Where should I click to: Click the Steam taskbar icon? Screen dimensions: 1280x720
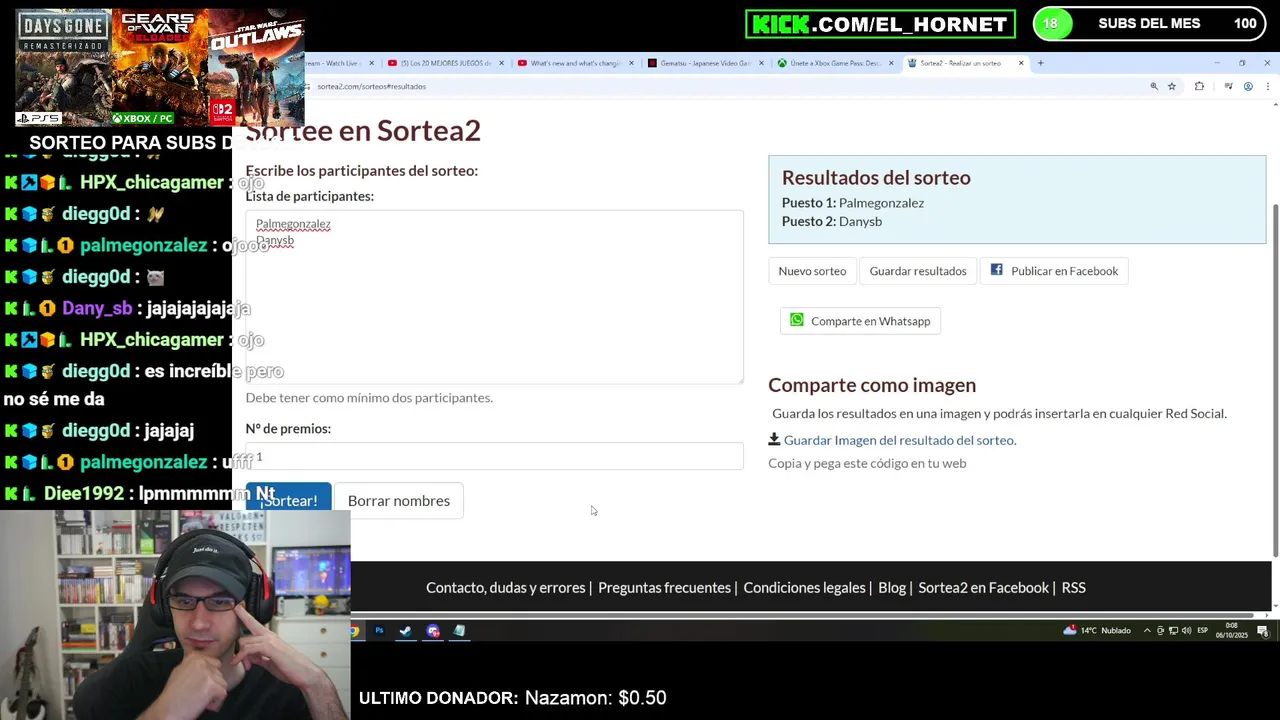tap(405, 631)
